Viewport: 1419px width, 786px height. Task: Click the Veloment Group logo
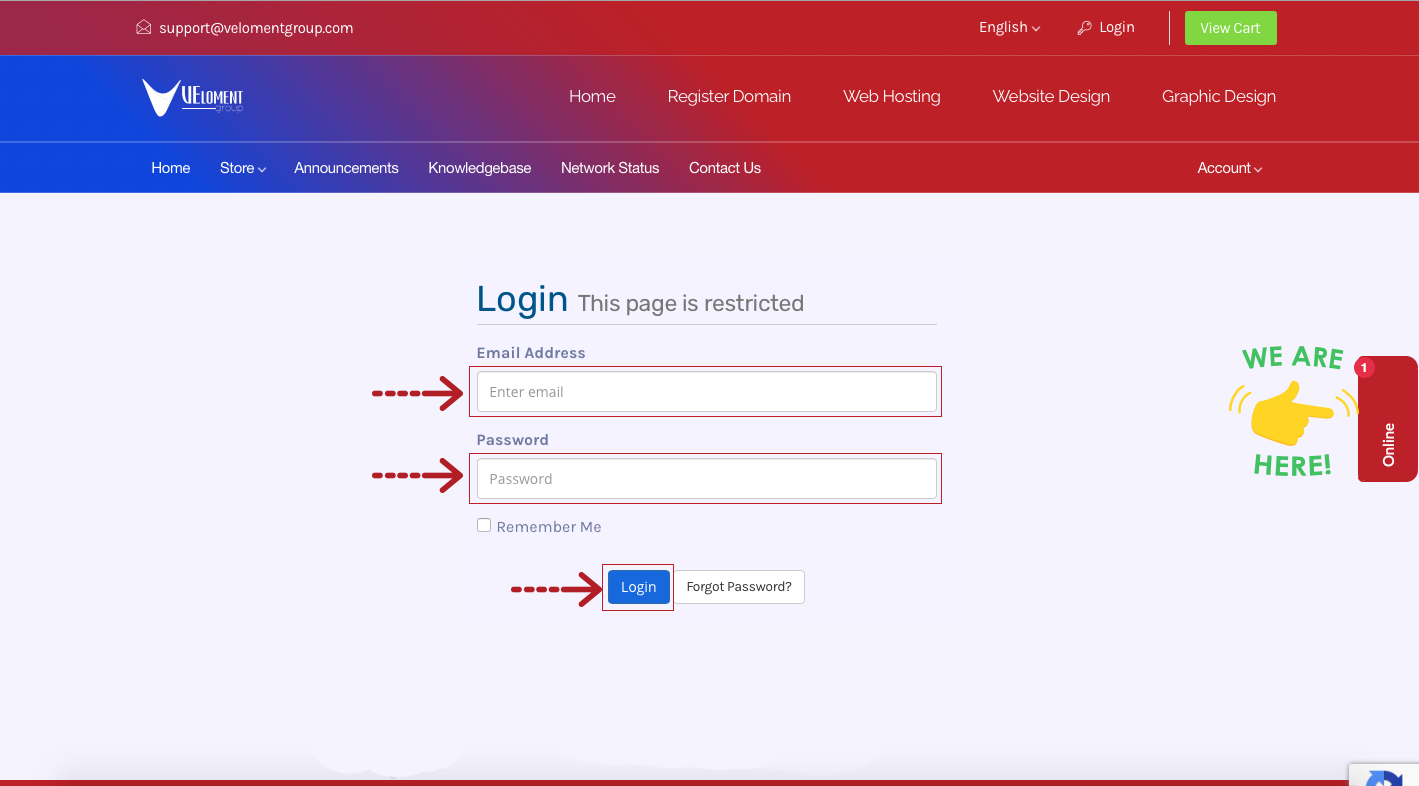coord(192,97)
